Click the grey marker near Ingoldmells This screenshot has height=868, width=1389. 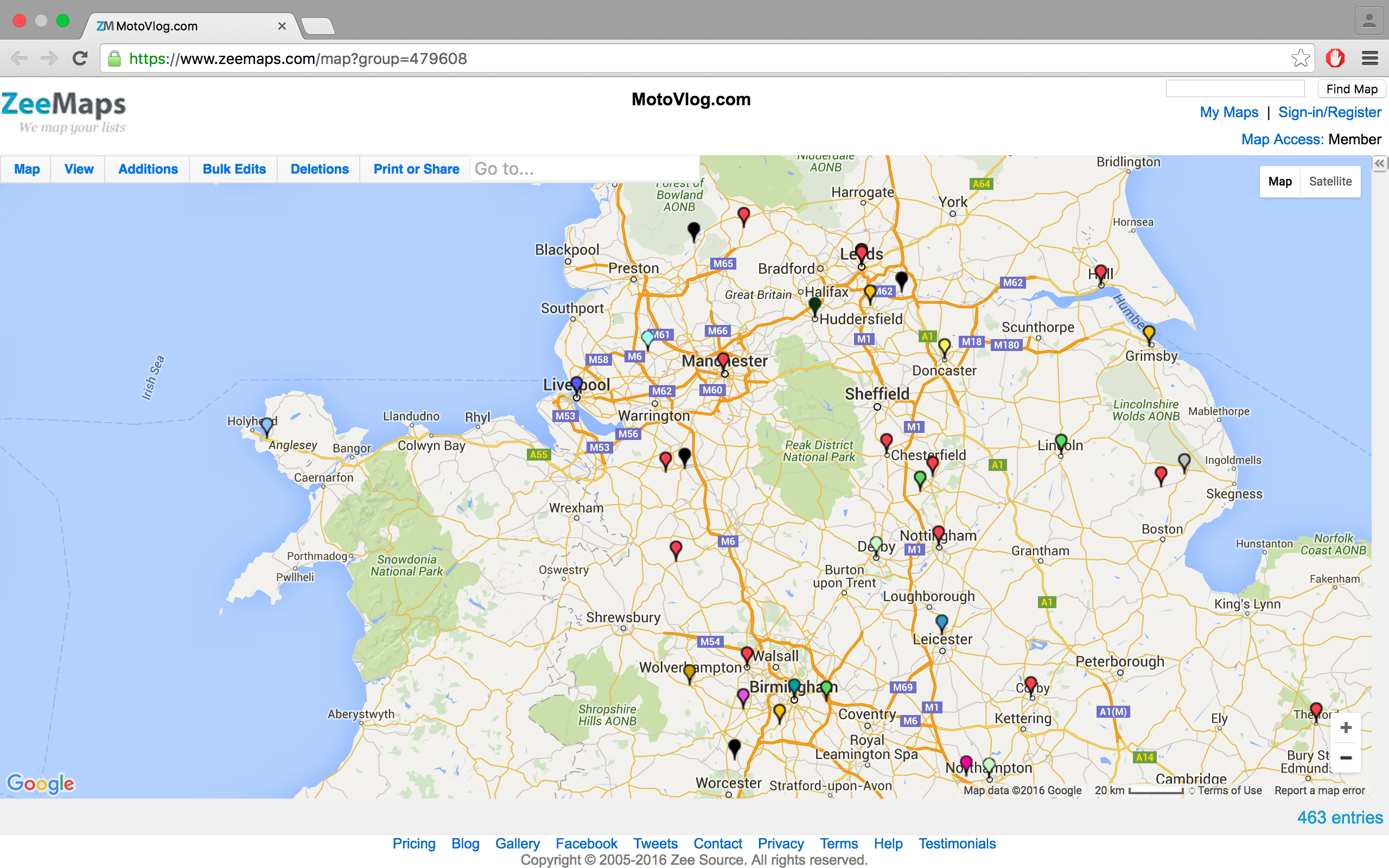click(1184, 461)
